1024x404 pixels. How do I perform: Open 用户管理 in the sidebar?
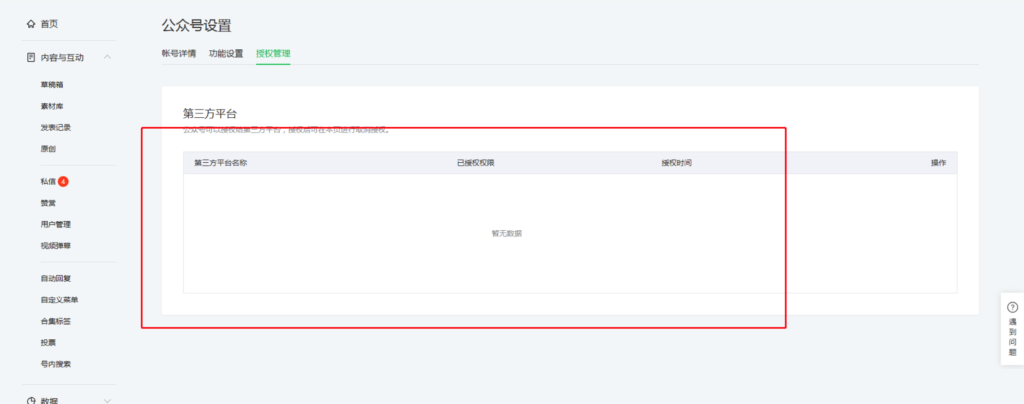[x=55, y=224]
